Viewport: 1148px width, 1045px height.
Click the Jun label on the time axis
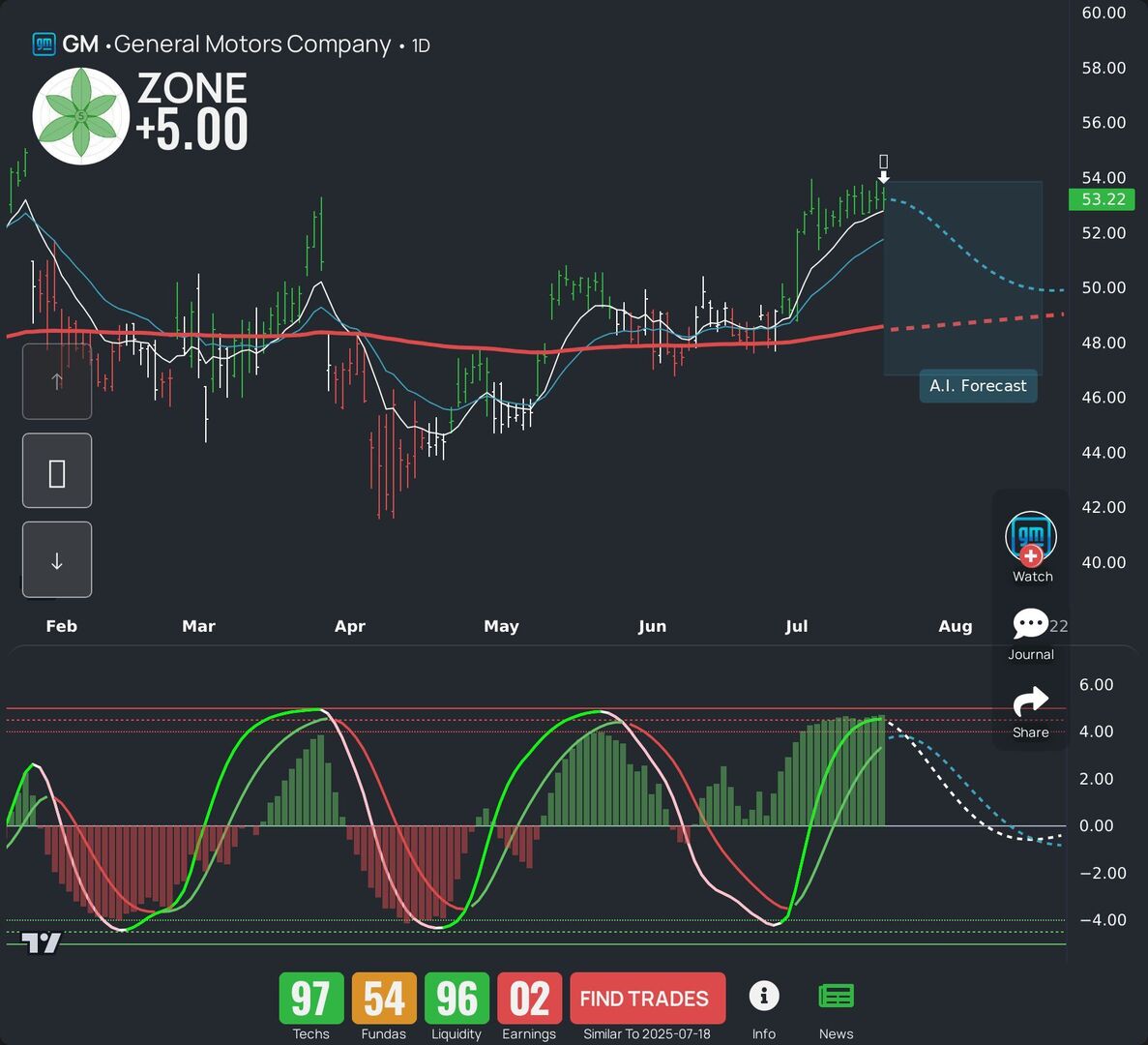point(652,626)
